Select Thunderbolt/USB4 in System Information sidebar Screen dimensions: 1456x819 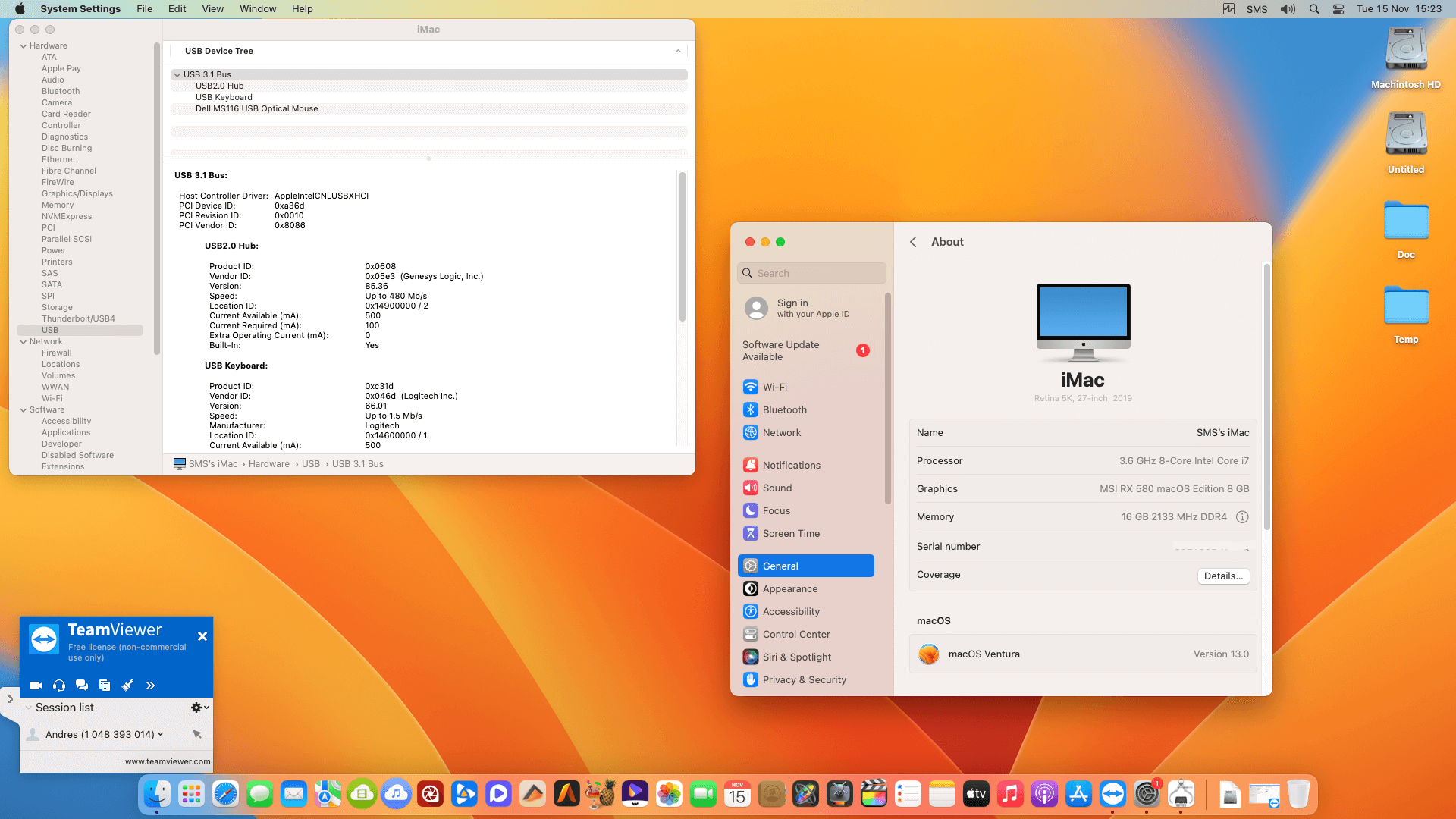(x=78, y=319)
